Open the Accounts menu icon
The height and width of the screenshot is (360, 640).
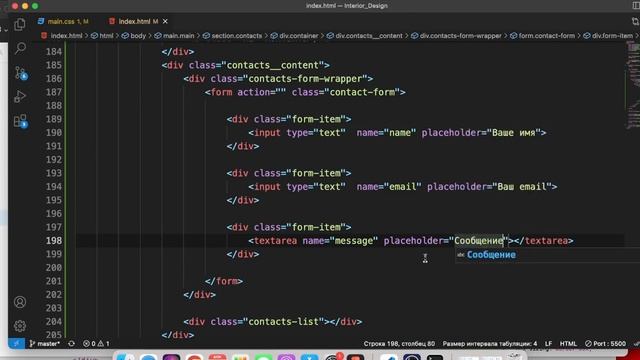[20, 302]
